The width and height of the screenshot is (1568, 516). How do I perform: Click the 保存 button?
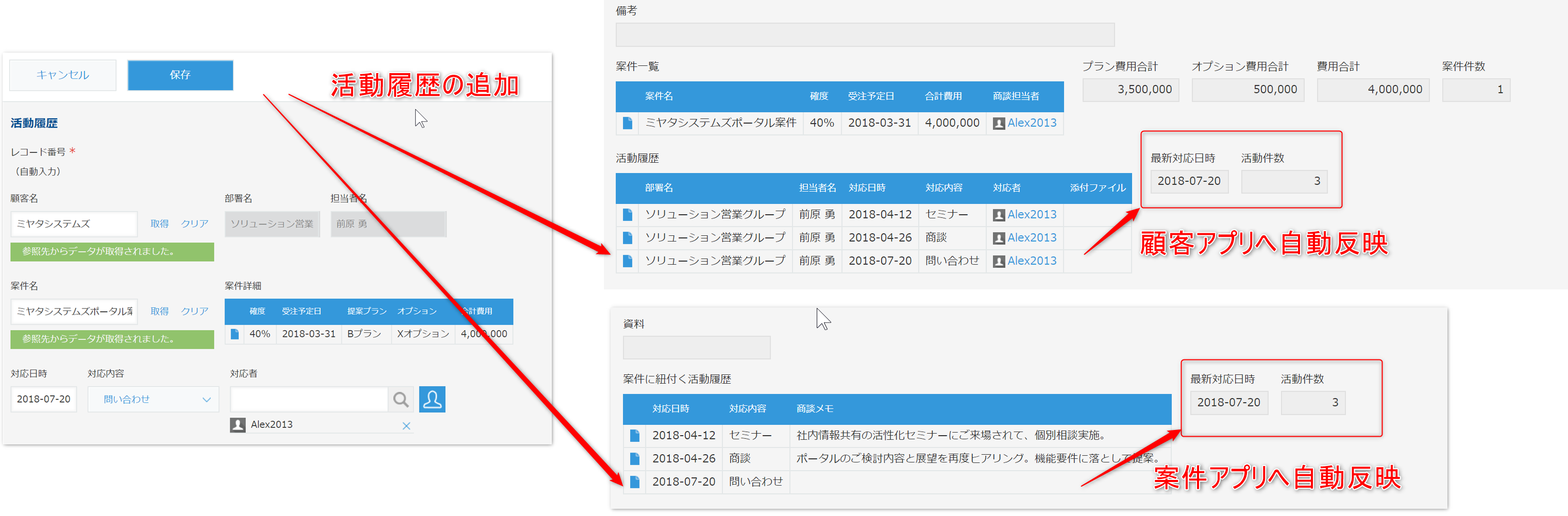[180, 75]
